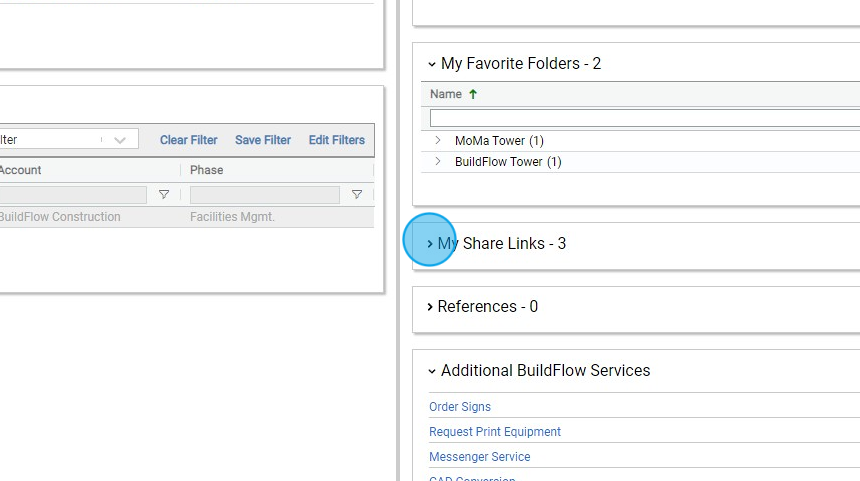Open the Order Signs service link
Image resolution: width=860 pixels, height=481 pixels.
(460, 407)
